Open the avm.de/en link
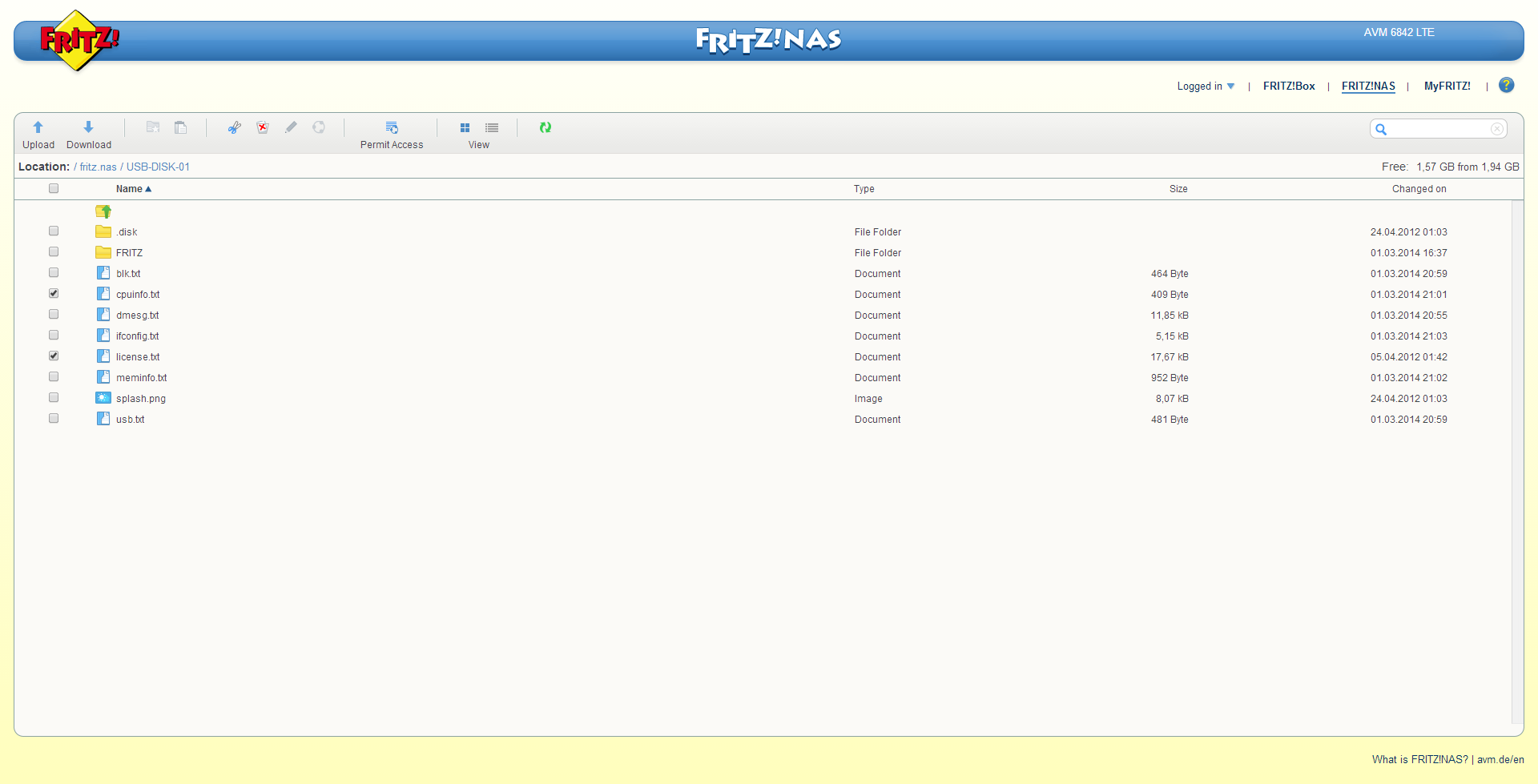 point(1500,760)
